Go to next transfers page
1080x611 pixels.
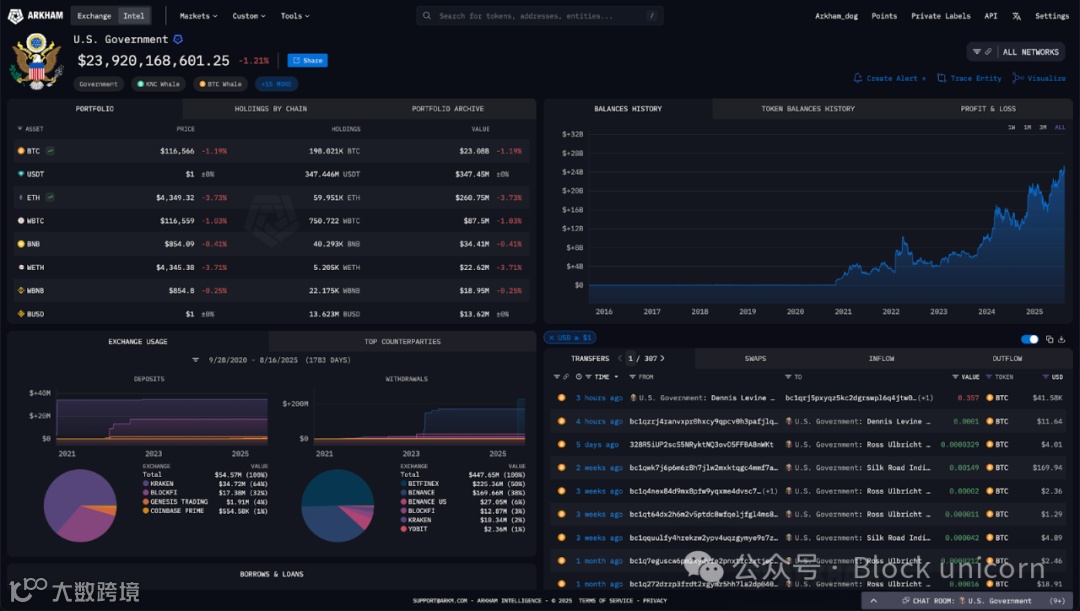pos(663,358)
